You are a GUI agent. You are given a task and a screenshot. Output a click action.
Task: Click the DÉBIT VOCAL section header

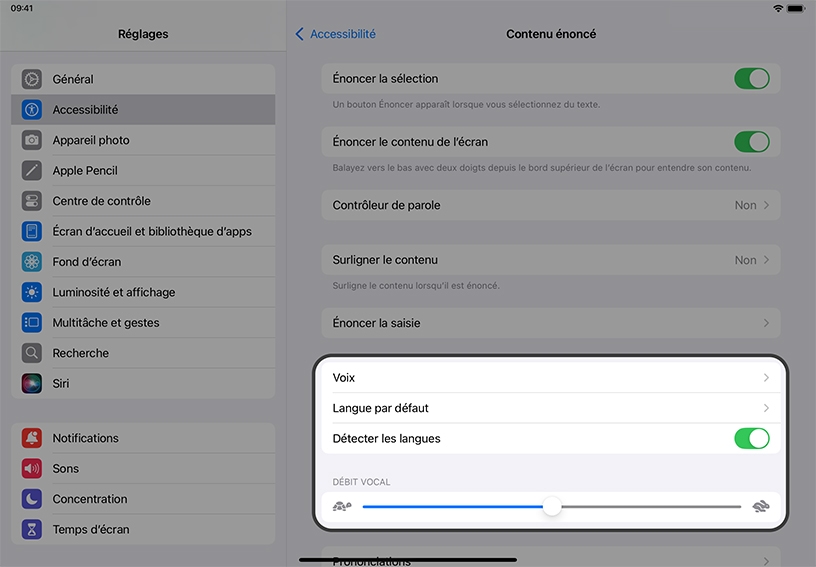click(x=361, y=482)
